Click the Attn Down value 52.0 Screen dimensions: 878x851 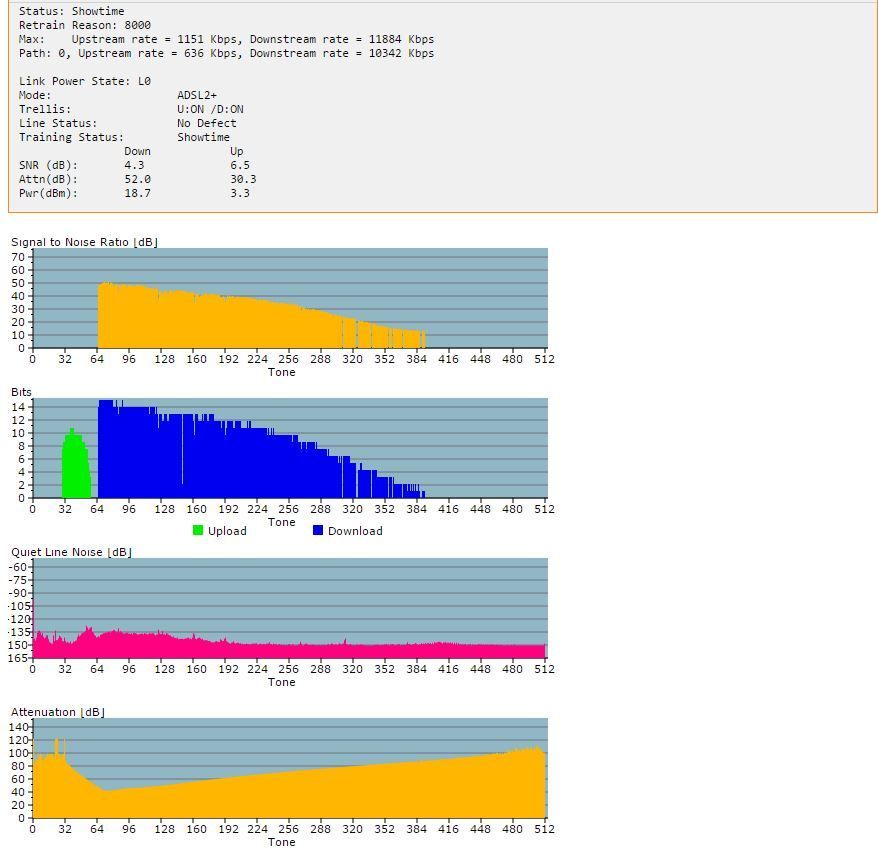tap(137, 179)
